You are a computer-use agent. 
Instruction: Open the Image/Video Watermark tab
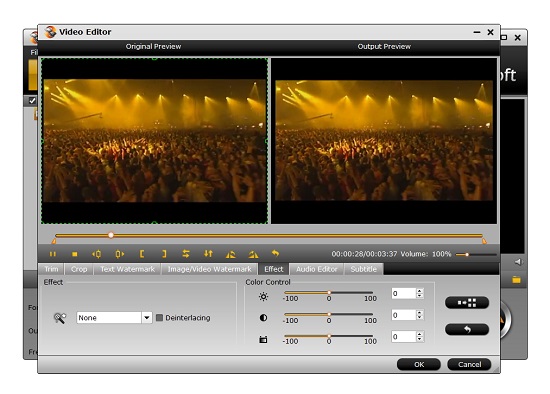click(x=209, y=269)
